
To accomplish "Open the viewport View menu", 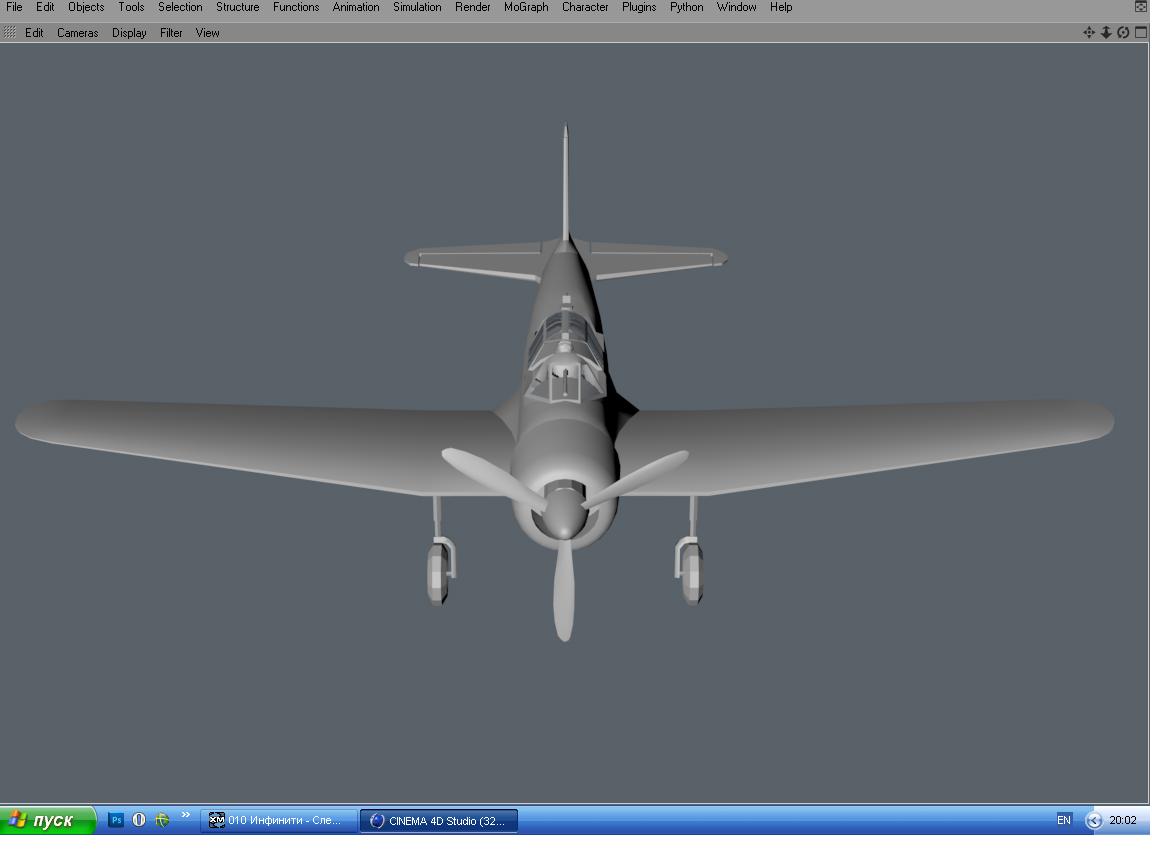I will [x=207, y=32].
